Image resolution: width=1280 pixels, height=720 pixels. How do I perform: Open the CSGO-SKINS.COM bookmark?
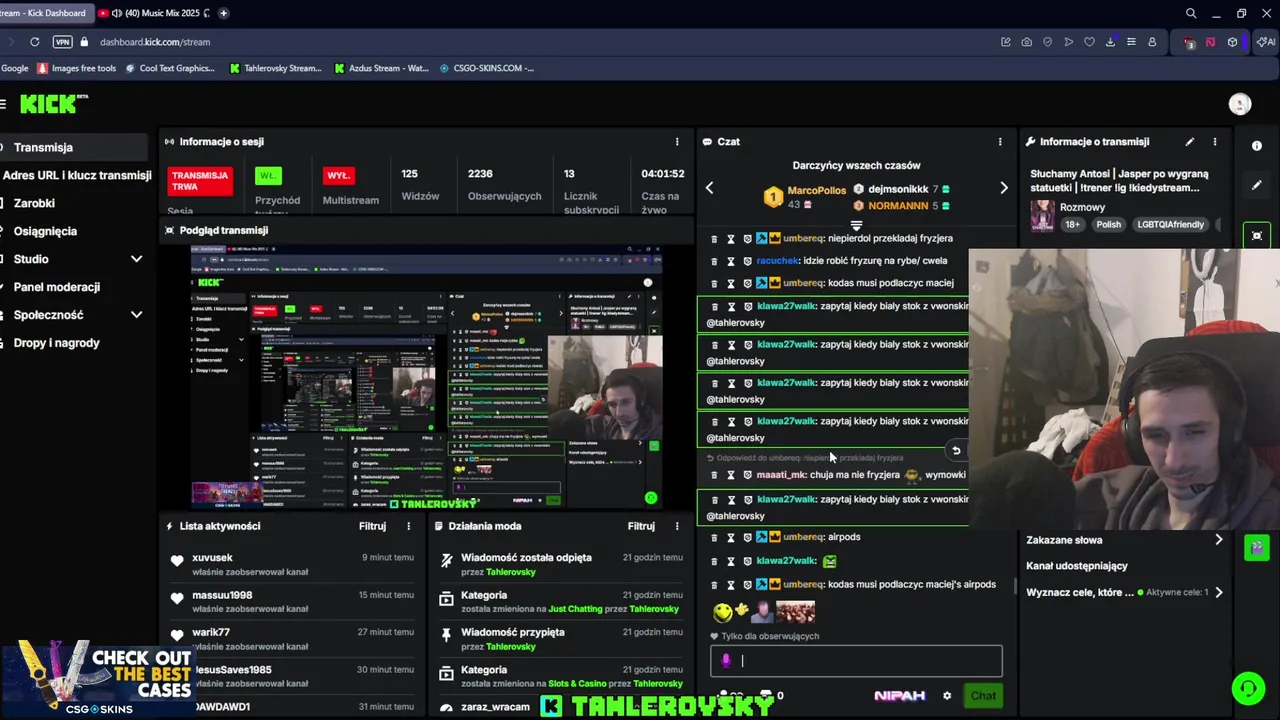(x=486, y=68)
